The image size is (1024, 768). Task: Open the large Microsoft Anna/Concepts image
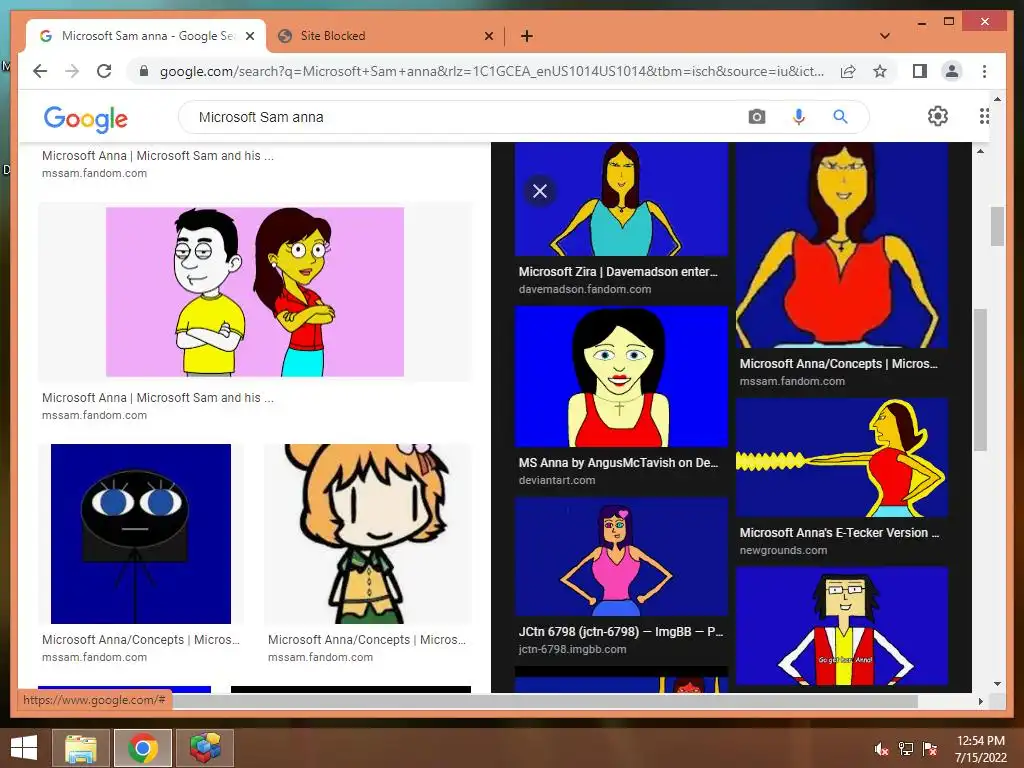coord(842,245)
